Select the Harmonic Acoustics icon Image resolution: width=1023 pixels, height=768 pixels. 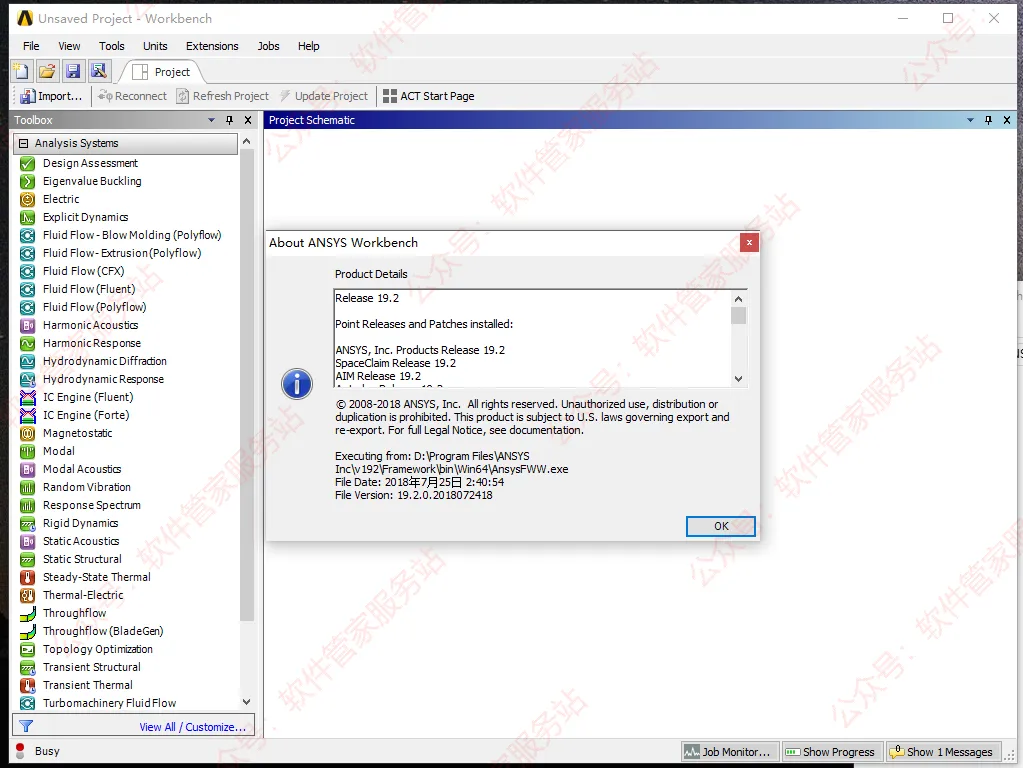pyautogui.click(x=27, y=325)
